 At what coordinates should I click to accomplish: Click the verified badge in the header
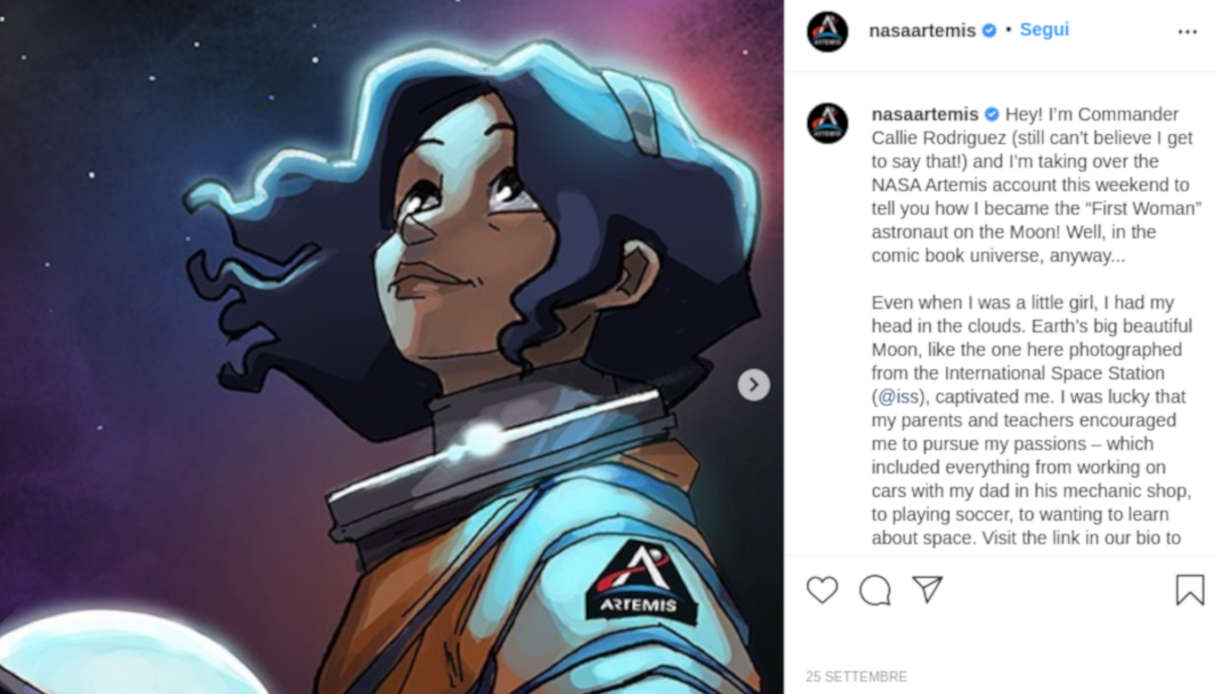point(989,31)
